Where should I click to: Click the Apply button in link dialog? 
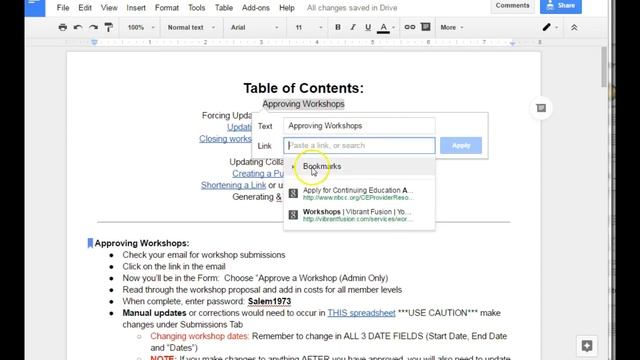point(461,145)
